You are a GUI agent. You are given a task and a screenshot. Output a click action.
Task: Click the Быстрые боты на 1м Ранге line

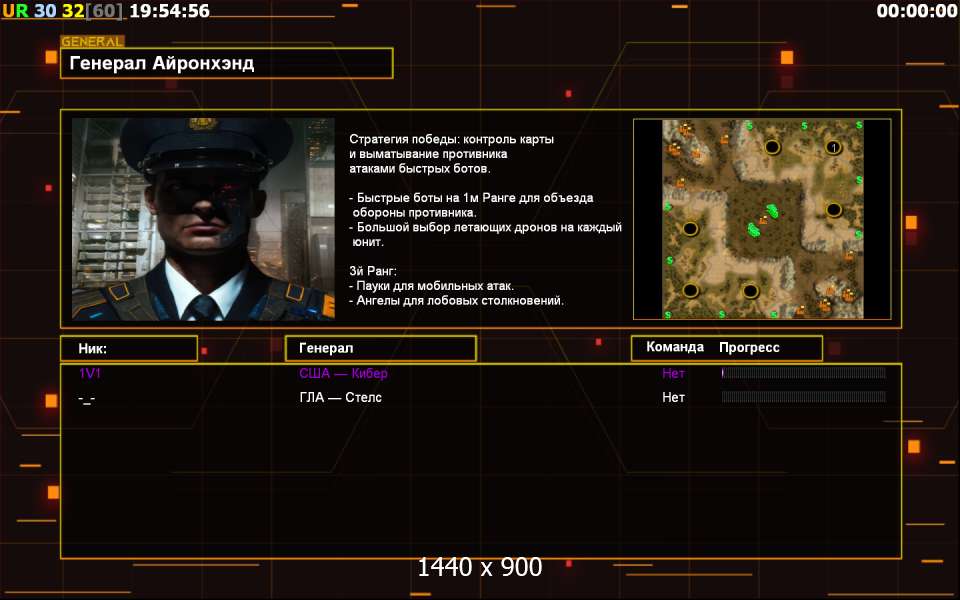(471, 198)
